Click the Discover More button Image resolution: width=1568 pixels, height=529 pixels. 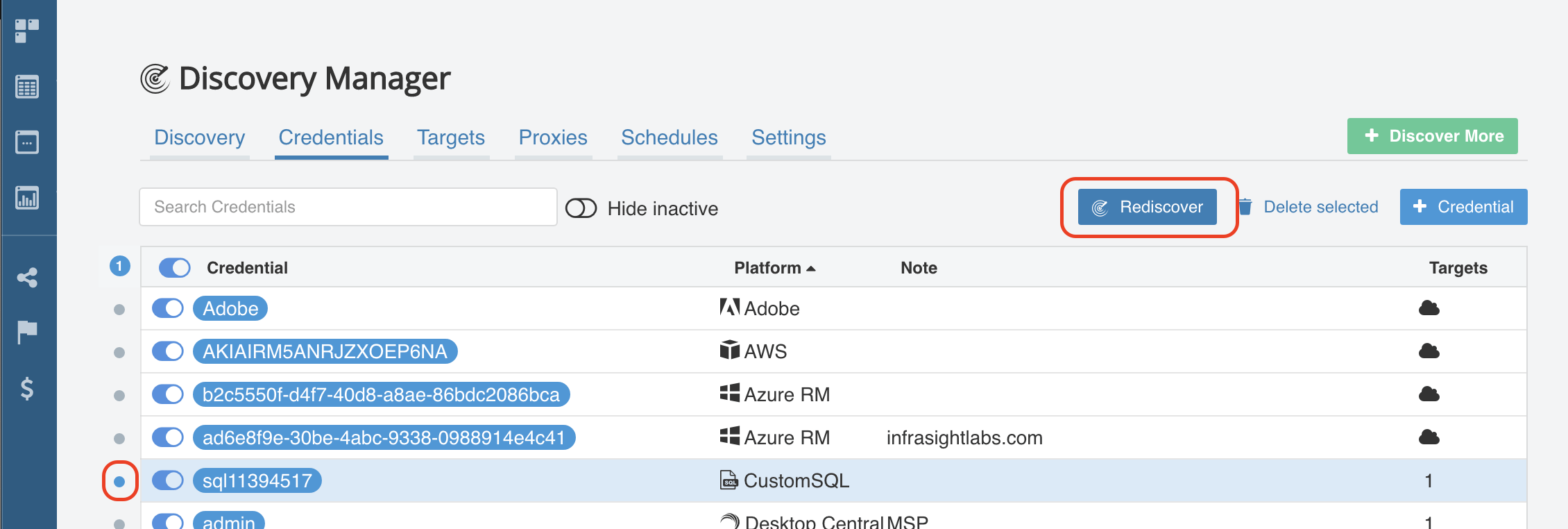point(1433,136)
